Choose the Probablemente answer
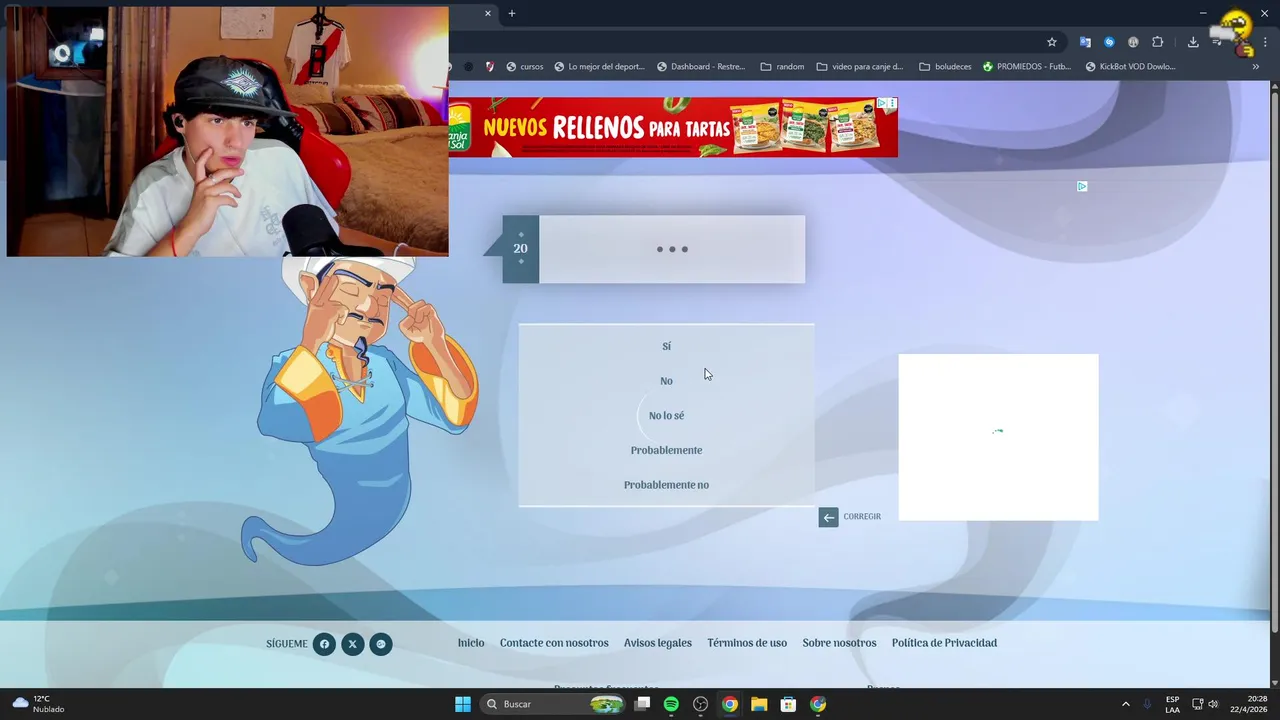 [666, 450]
